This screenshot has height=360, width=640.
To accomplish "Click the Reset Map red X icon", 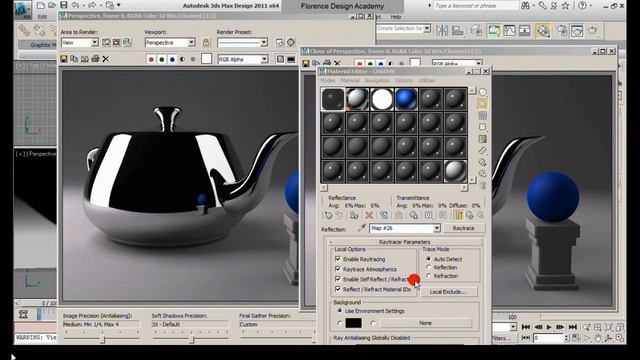I will coord(369,215).
